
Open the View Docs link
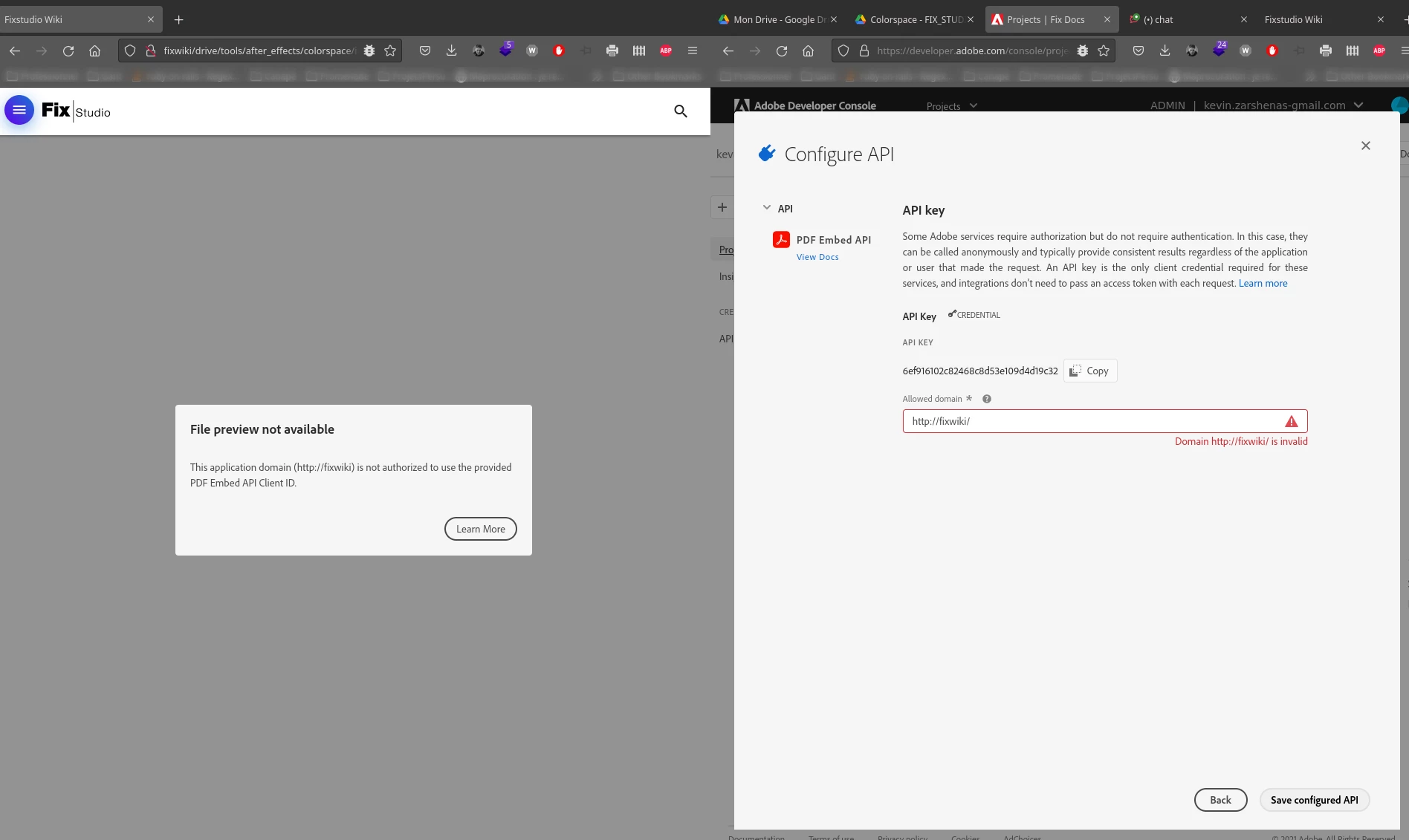coord(817,257)
